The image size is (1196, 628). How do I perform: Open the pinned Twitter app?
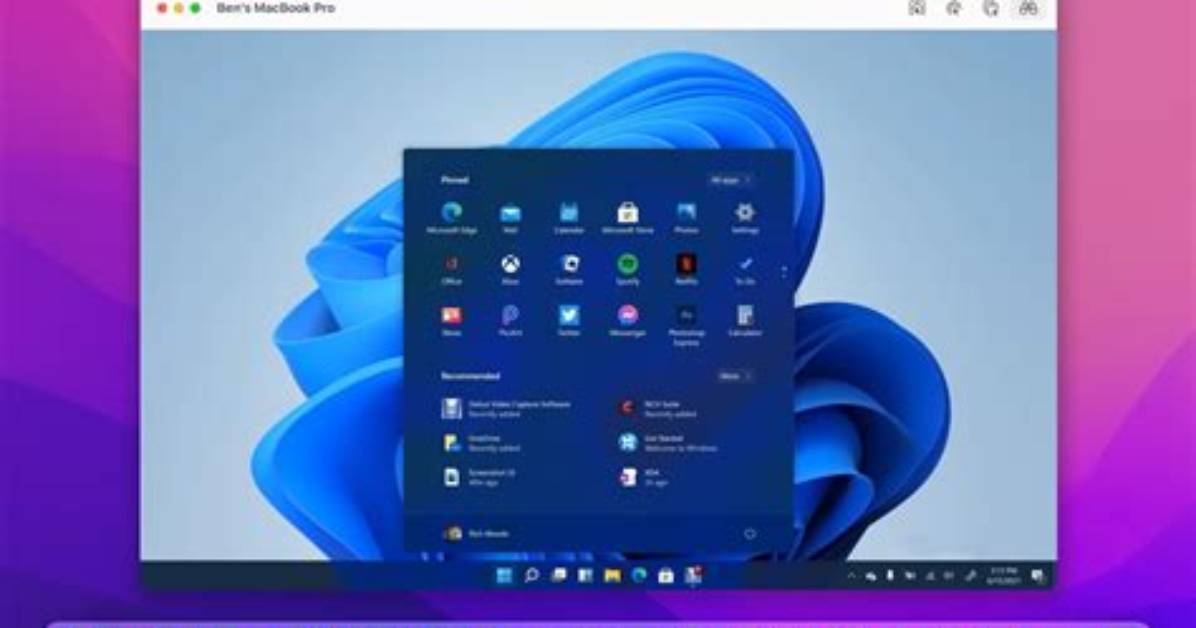[x=569, y=320]
